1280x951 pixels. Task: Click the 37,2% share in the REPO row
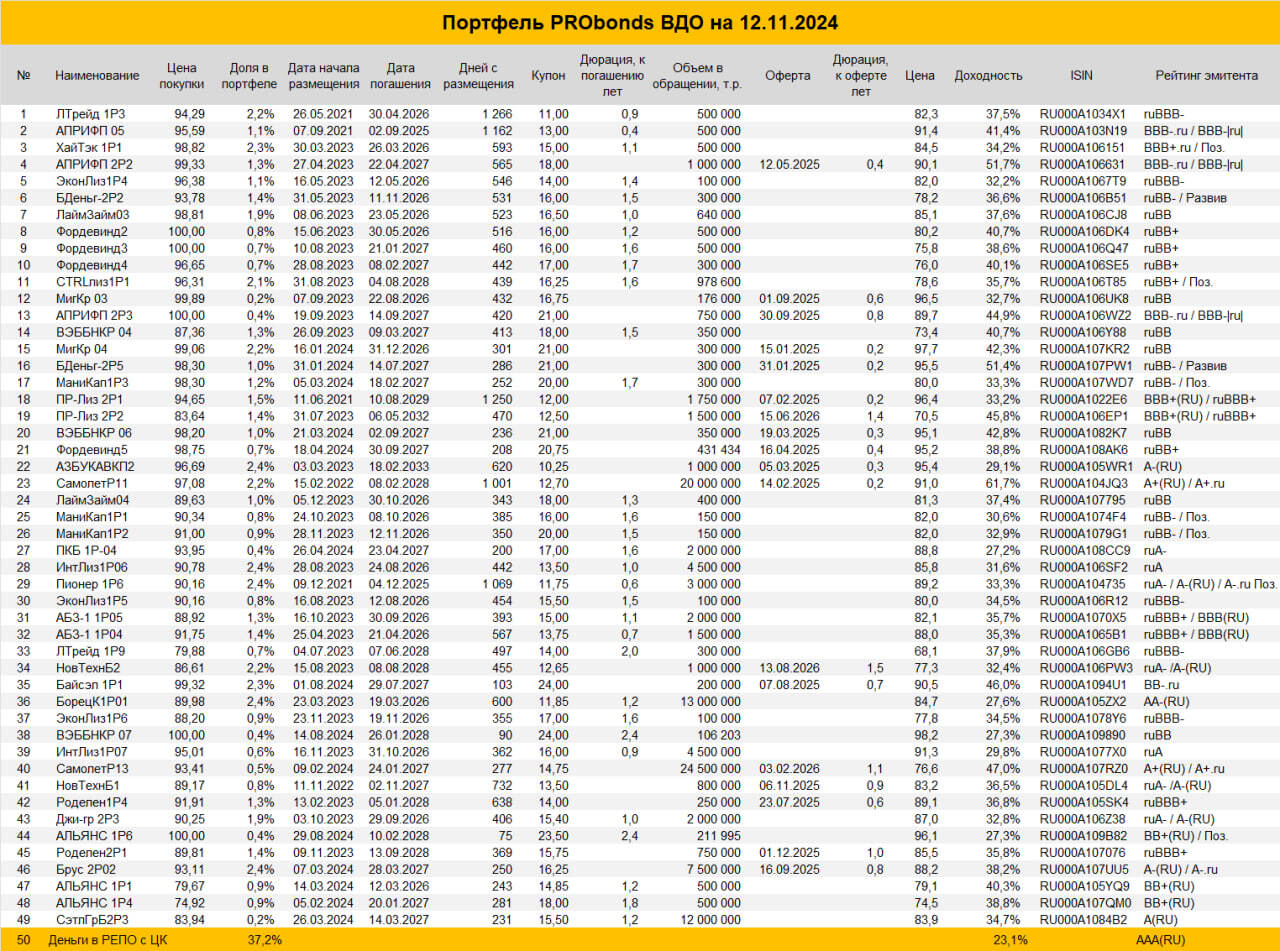(264, 940)
